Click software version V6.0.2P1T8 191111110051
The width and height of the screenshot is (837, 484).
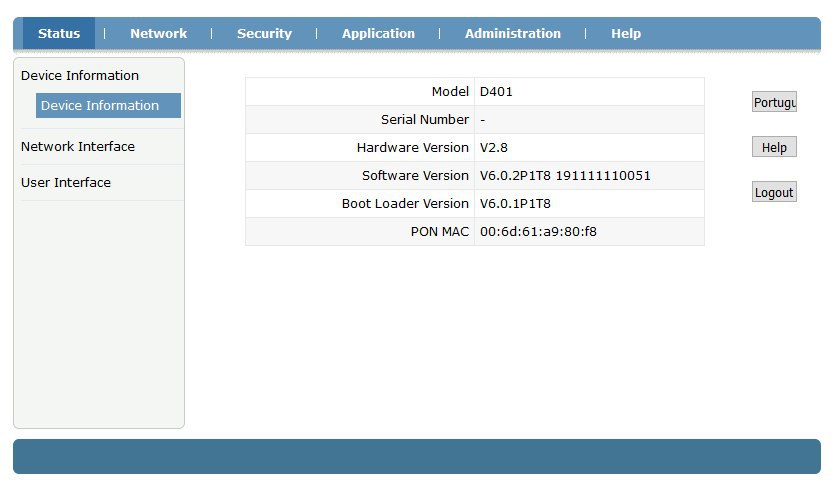565,176
